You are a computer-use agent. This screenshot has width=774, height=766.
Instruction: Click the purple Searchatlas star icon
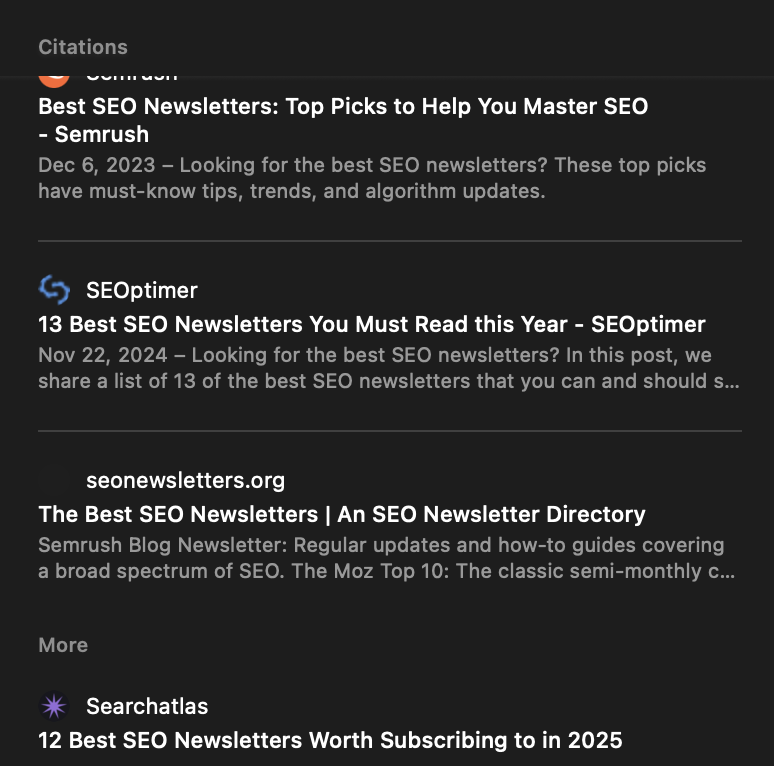54,706
